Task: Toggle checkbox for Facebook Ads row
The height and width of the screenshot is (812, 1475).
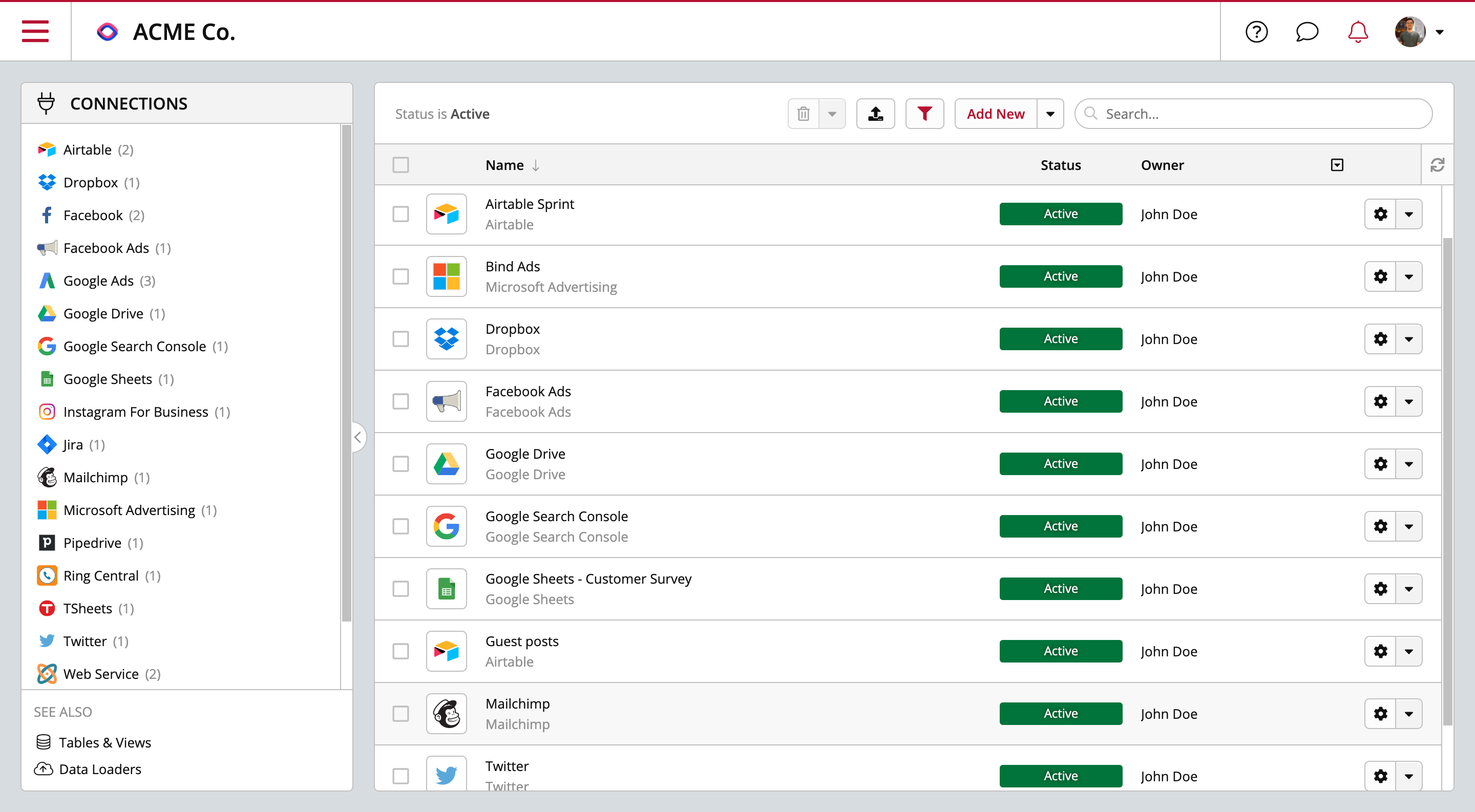Action: tap(400, 401)
